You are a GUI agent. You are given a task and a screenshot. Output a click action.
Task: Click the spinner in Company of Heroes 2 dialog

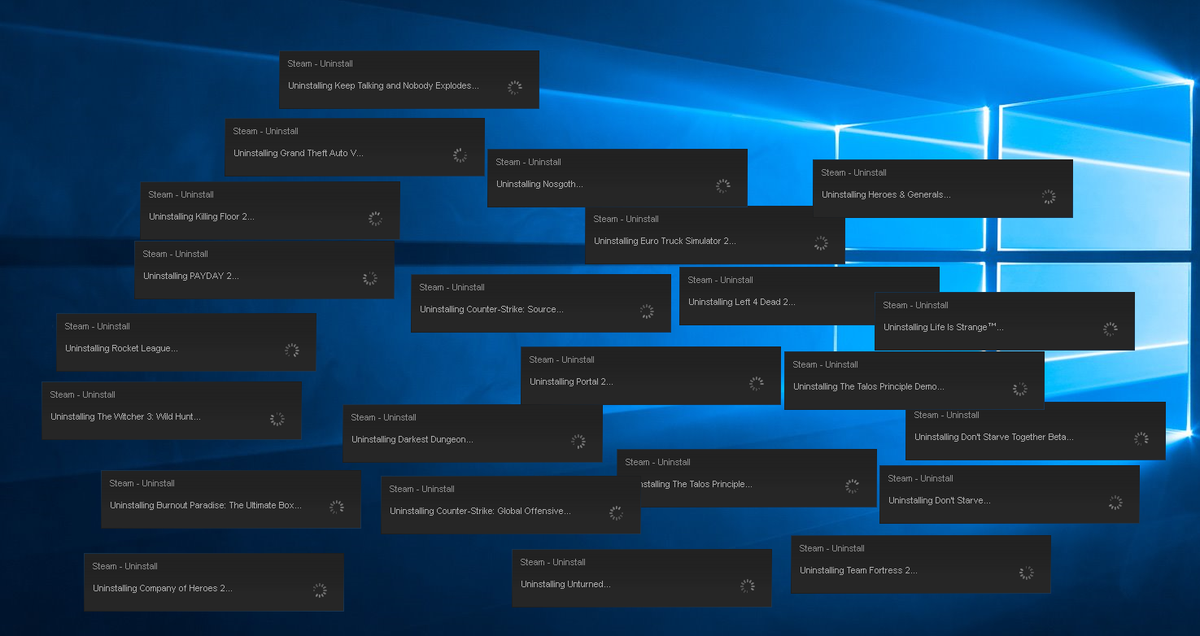319,591
